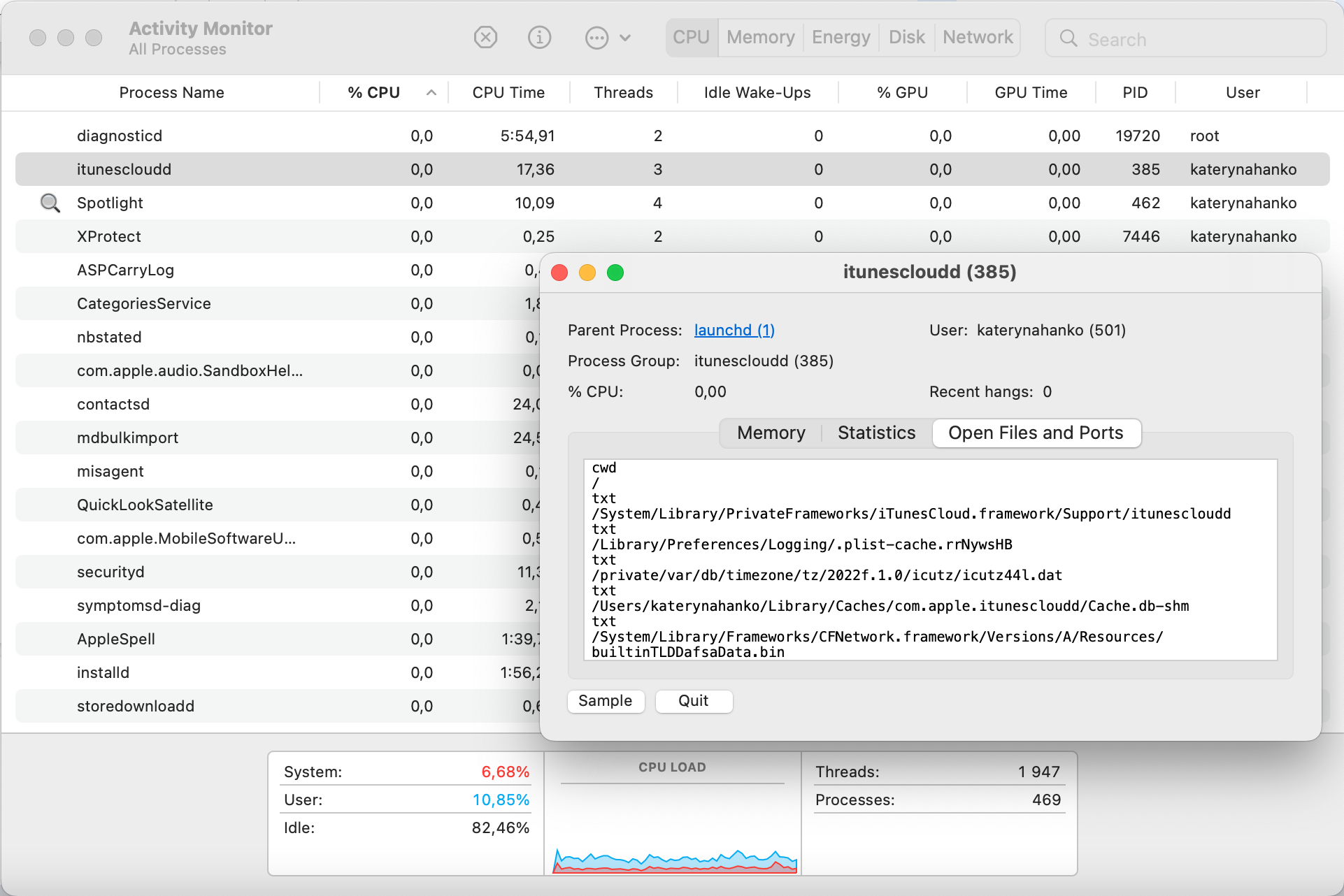Switch to the Energy tab
The width and height of the screenshot is (1344, 896).
pos(841,37)
